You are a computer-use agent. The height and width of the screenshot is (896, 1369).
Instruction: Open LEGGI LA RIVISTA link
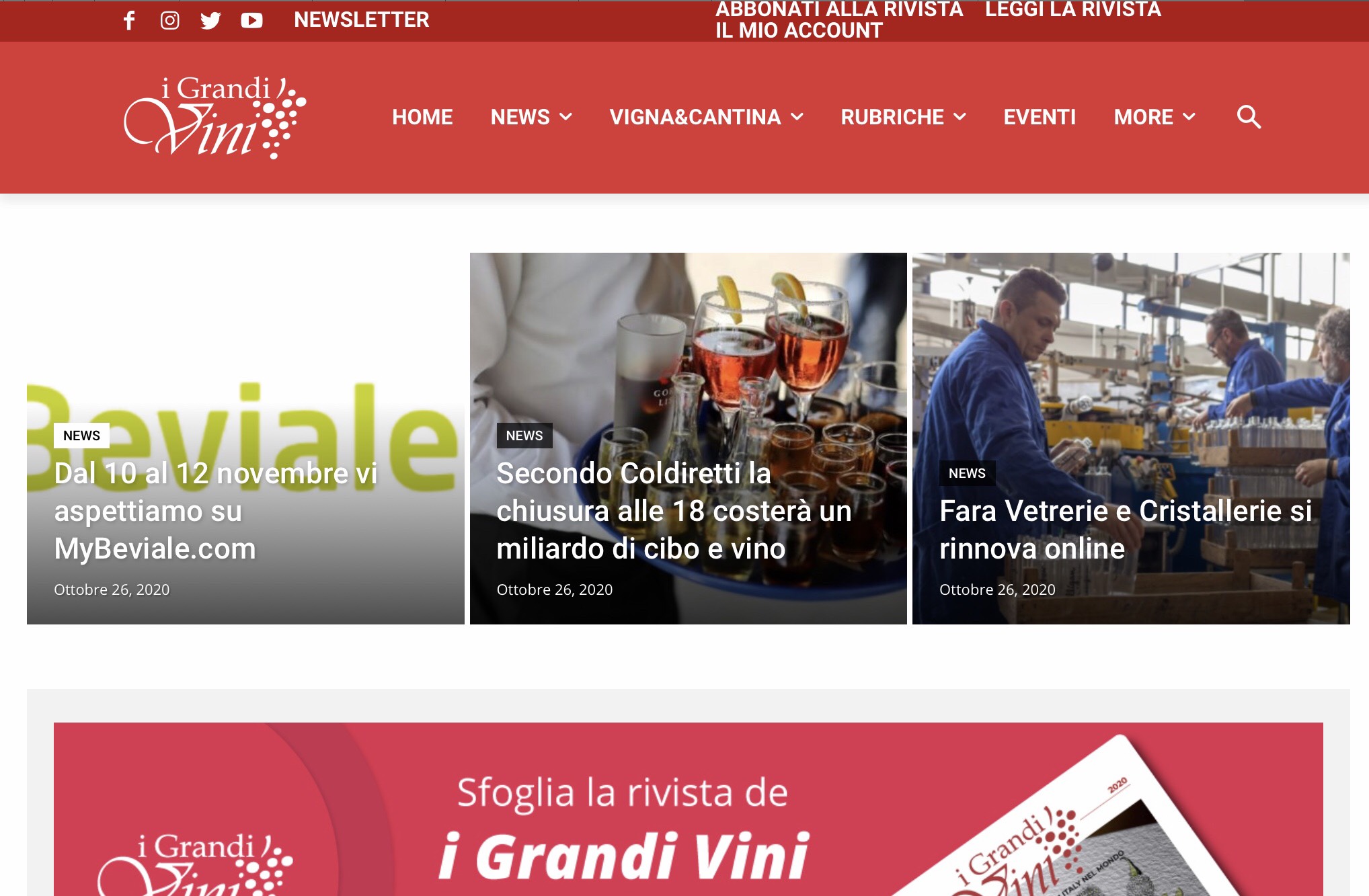click(x=1073, y=9)
